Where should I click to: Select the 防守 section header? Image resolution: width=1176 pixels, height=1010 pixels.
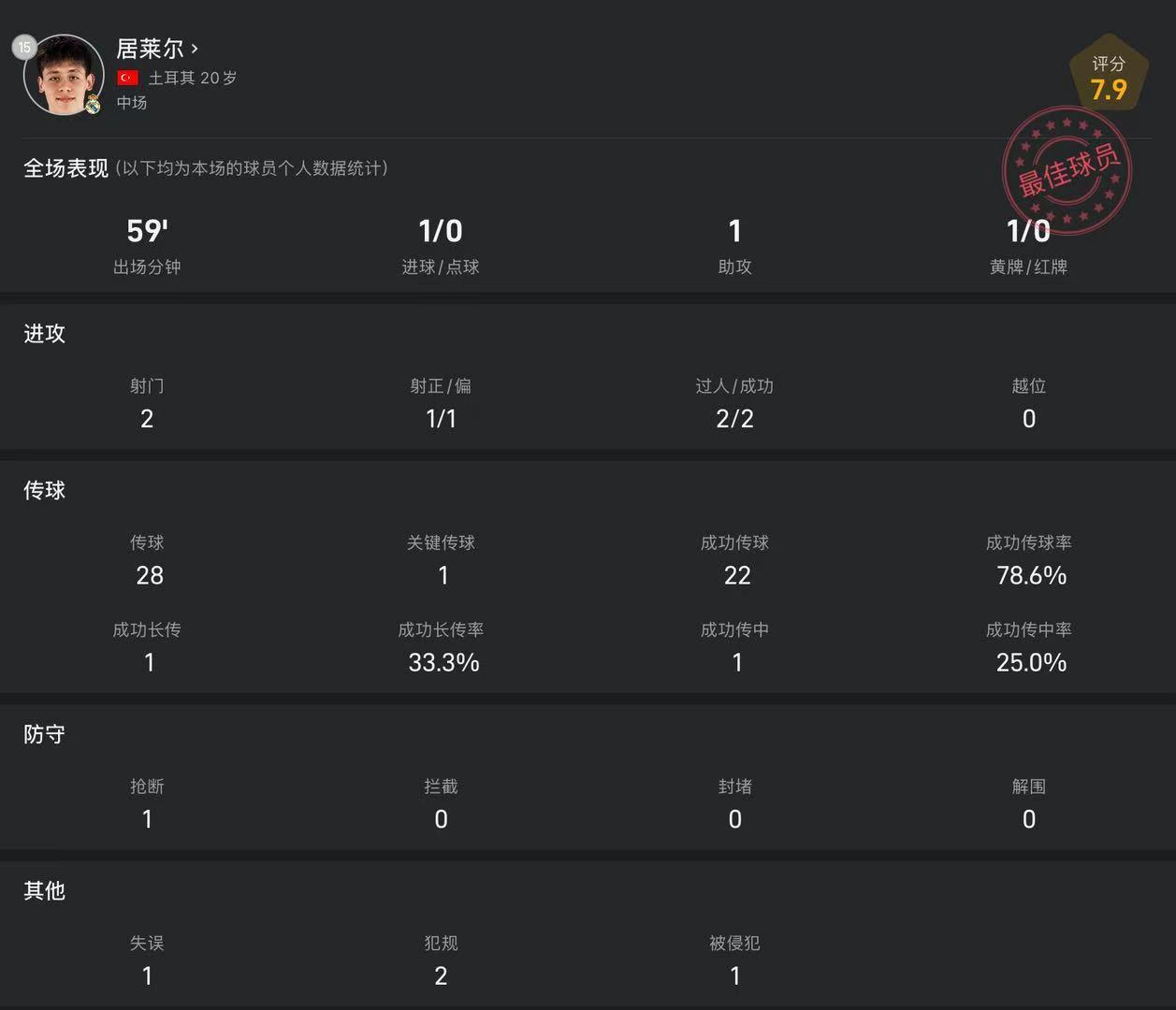click(44, 734)
